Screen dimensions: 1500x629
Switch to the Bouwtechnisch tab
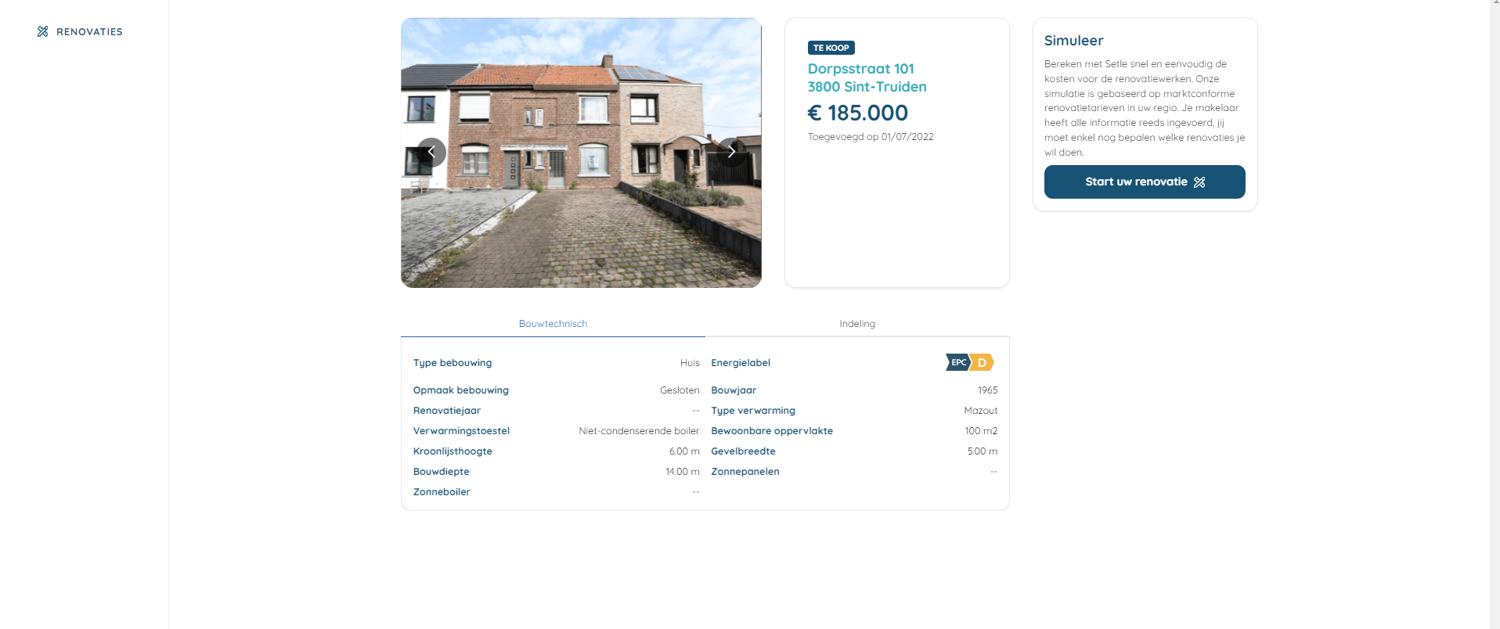click(x=553, y=324)
